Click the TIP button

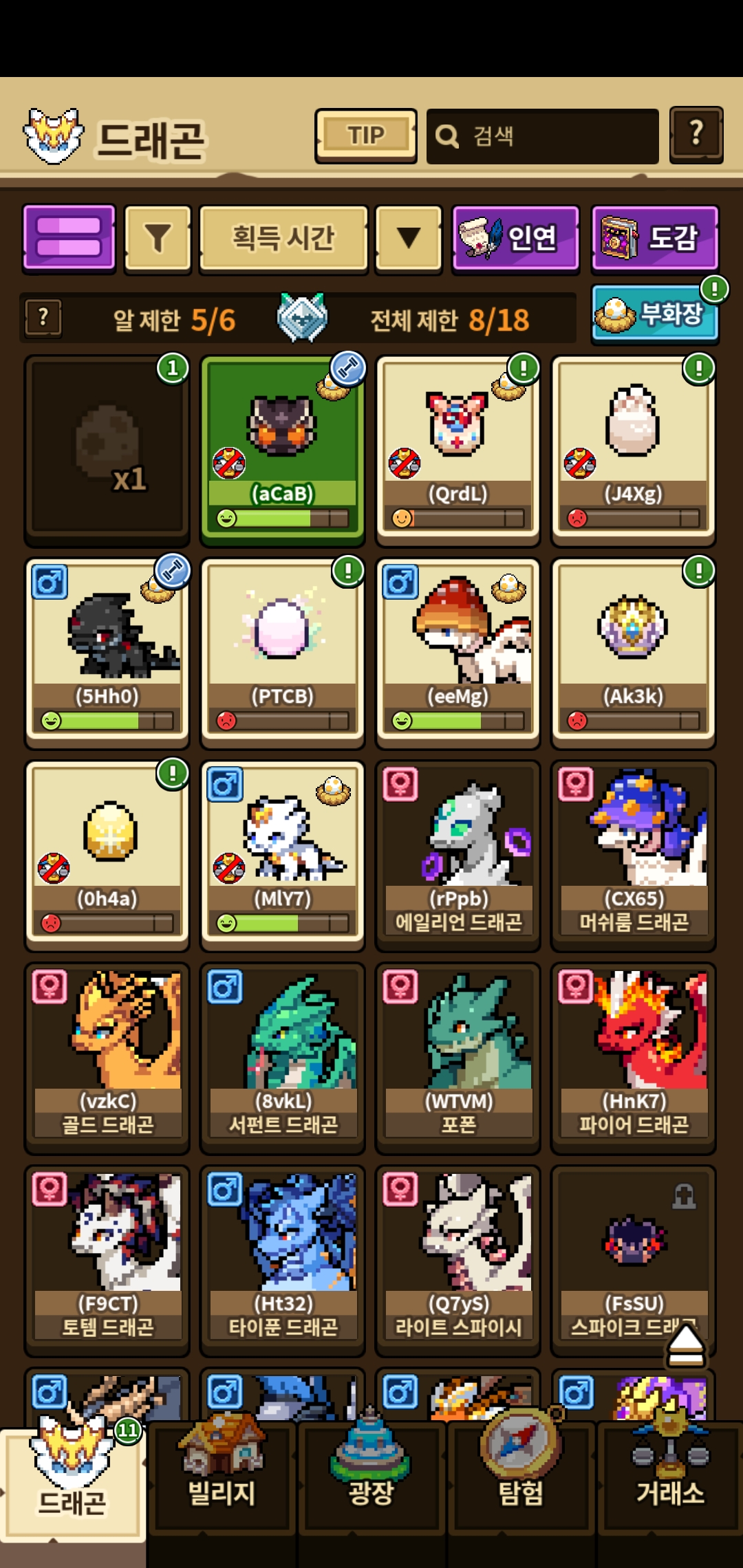pyautogui.click(x=366, y=135)
